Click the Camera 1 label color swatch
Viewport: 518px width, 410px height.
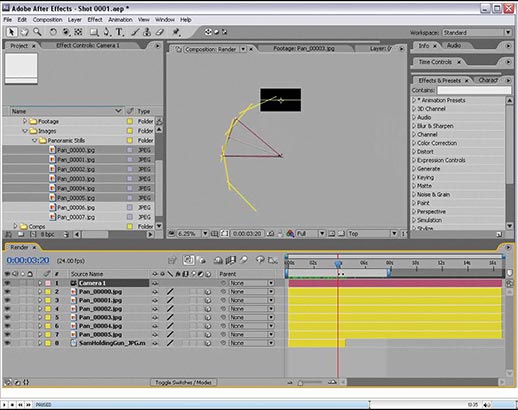(48, 283)
